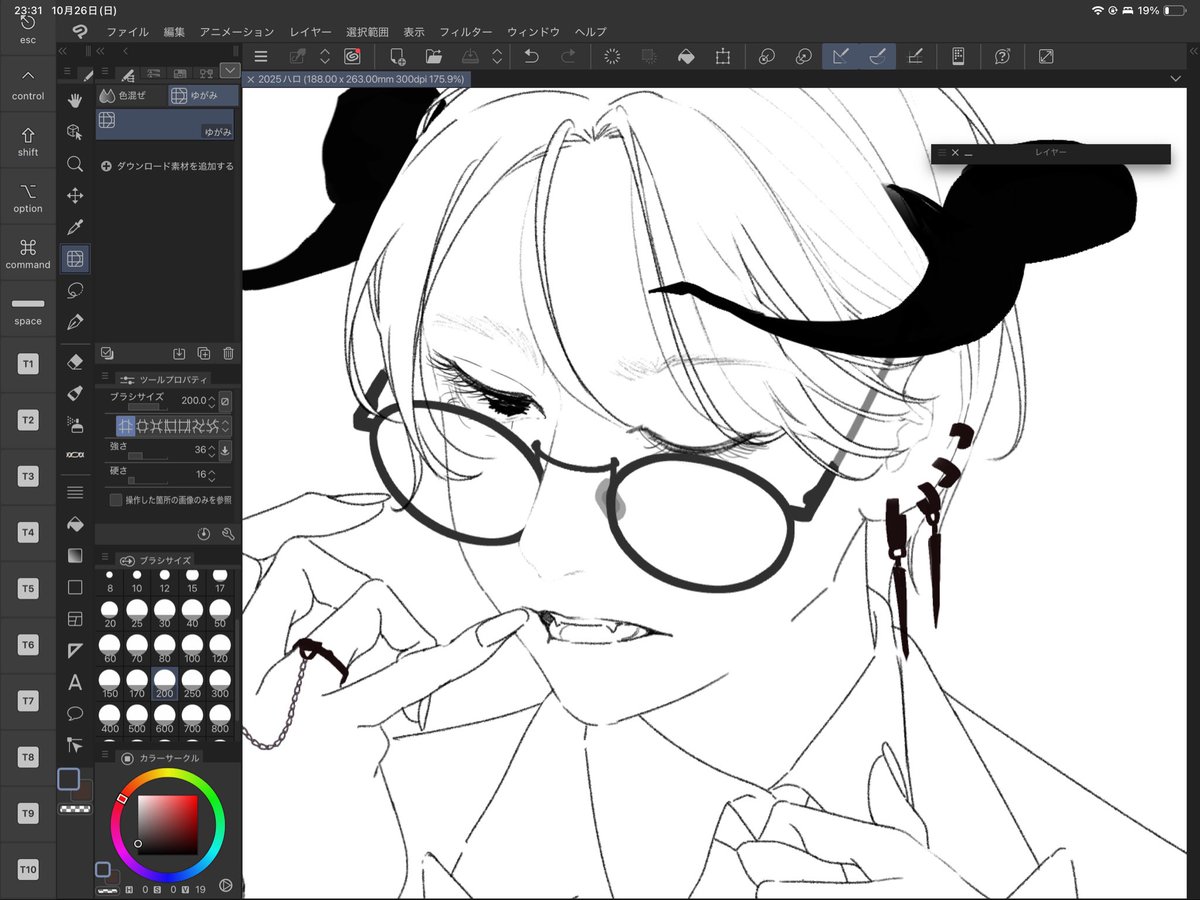Select the Hand move tool

75,99
